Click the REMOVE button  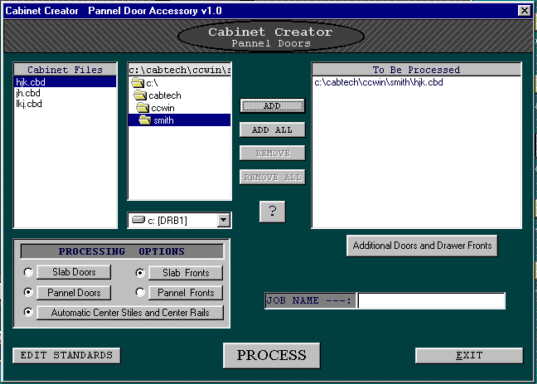click(272, 153)
